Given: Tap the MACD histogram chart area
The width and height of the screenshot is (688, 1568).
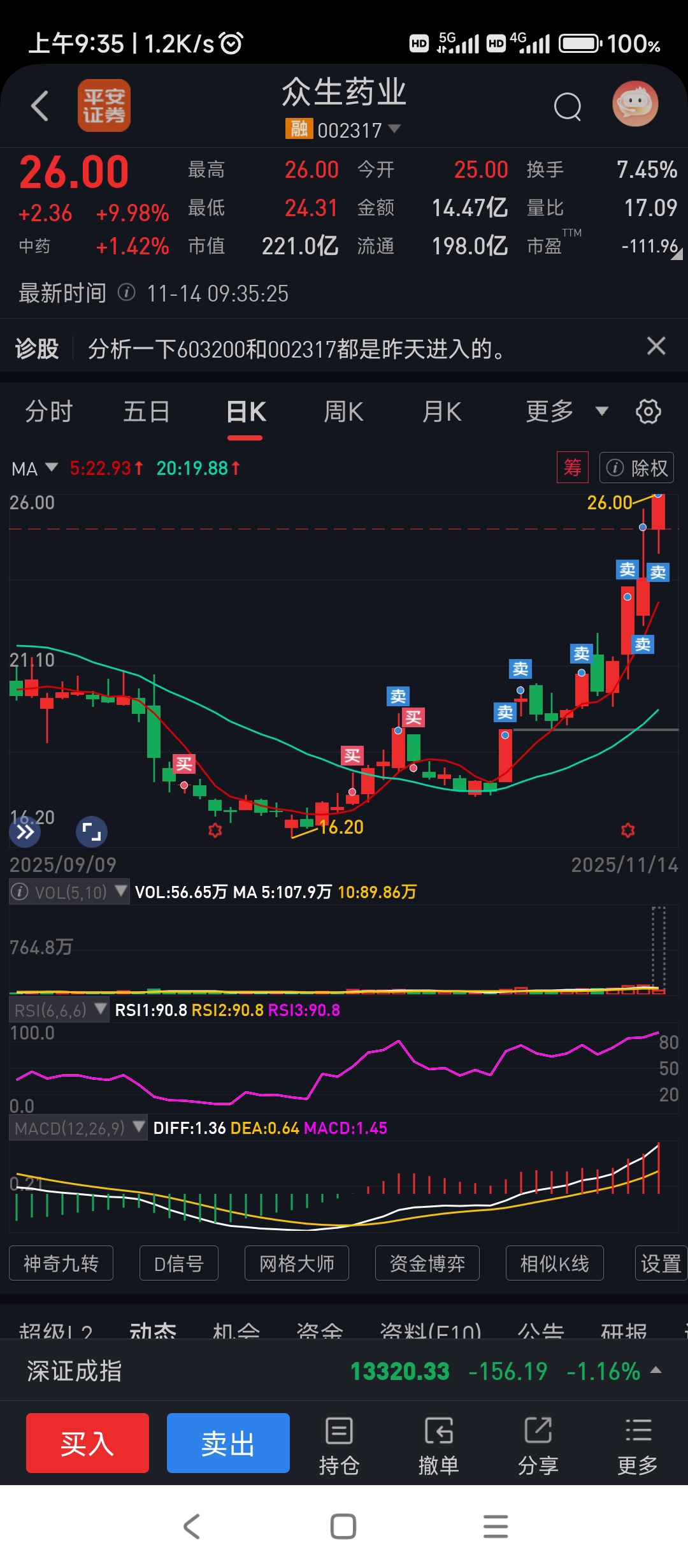Looking at the screenshot, I should 344,1187.
